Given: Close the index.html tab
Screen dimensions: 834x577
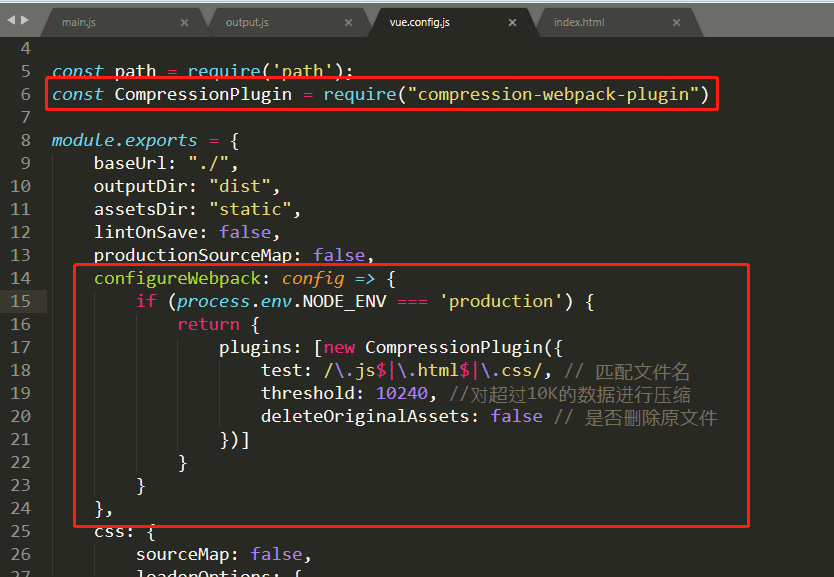Looking at the screenshot, I should click(x=677, y=22).
